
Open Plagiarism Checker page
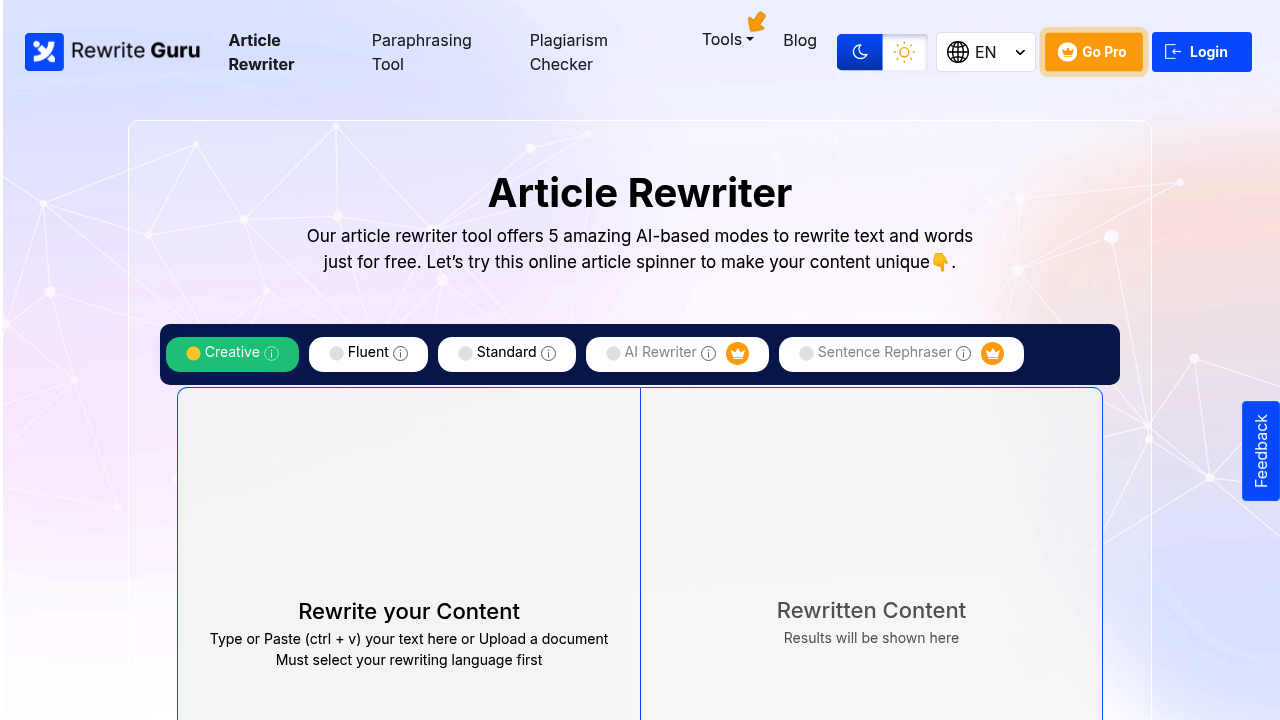point(569,52)
